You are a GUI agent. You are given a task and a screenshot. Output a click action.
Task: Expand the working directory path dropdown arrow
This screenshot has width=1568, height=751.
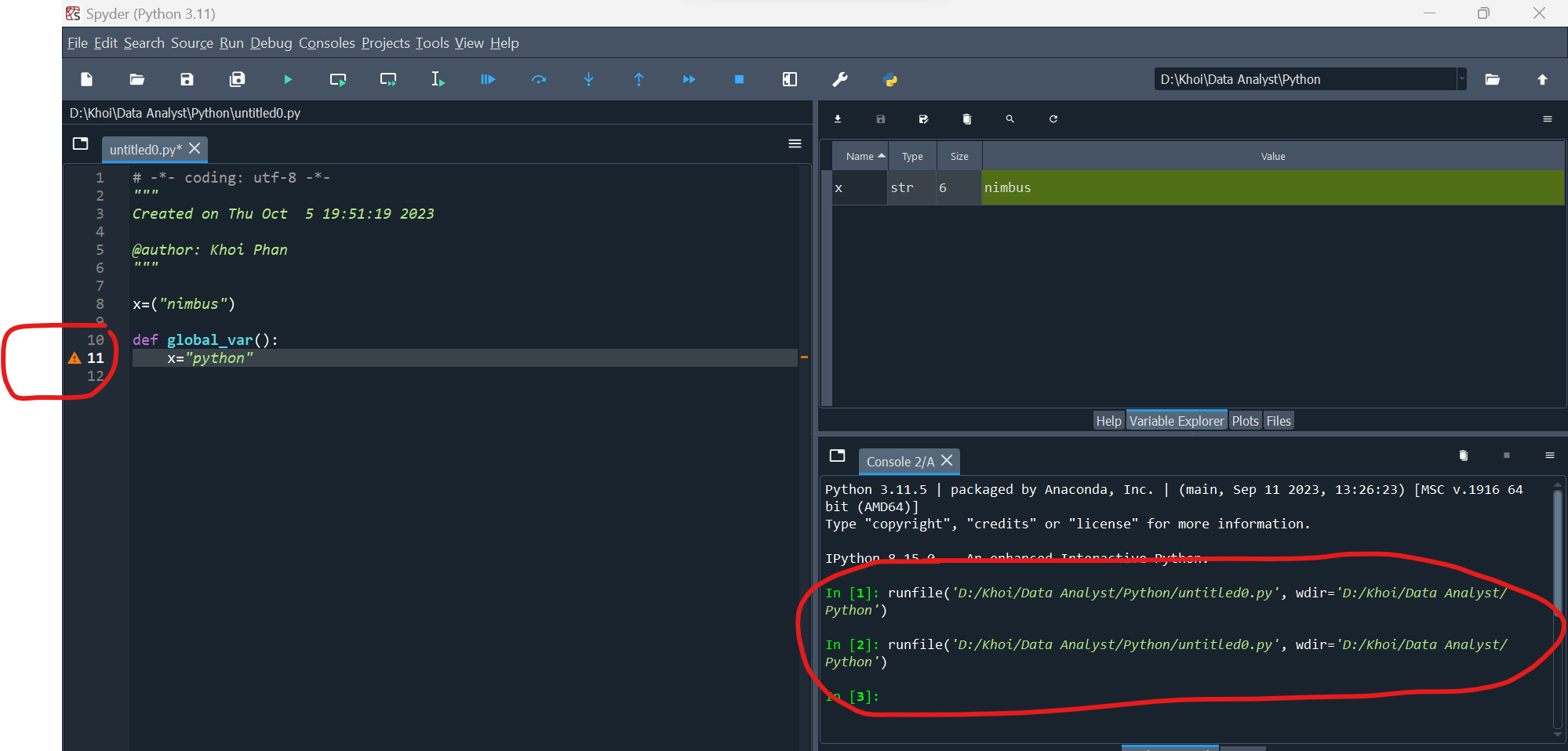[1461, 79]
